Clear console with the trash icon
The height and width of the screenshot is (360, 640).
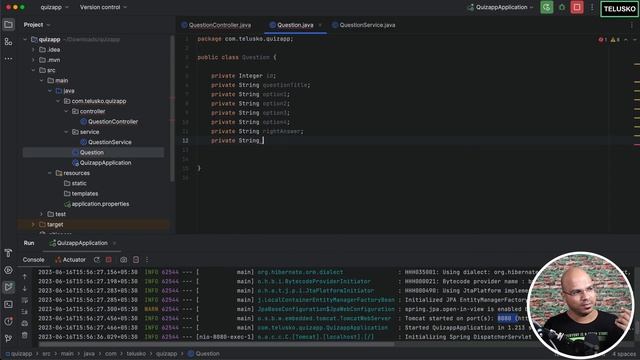24,336
